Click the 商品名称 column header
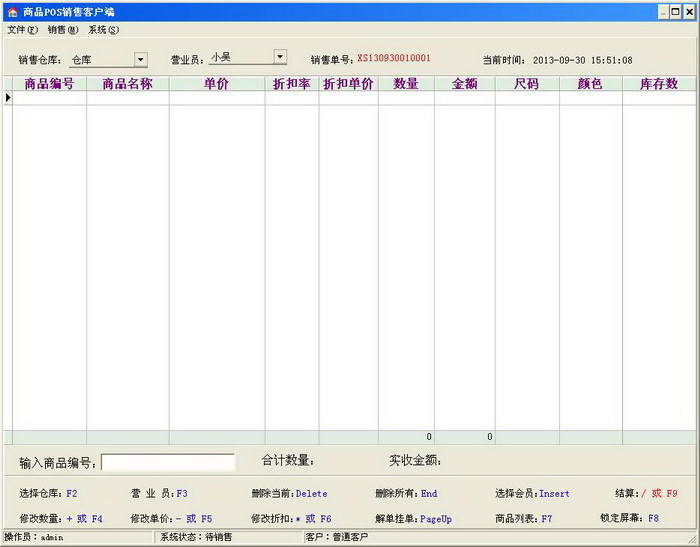 [x=127, y=84]
